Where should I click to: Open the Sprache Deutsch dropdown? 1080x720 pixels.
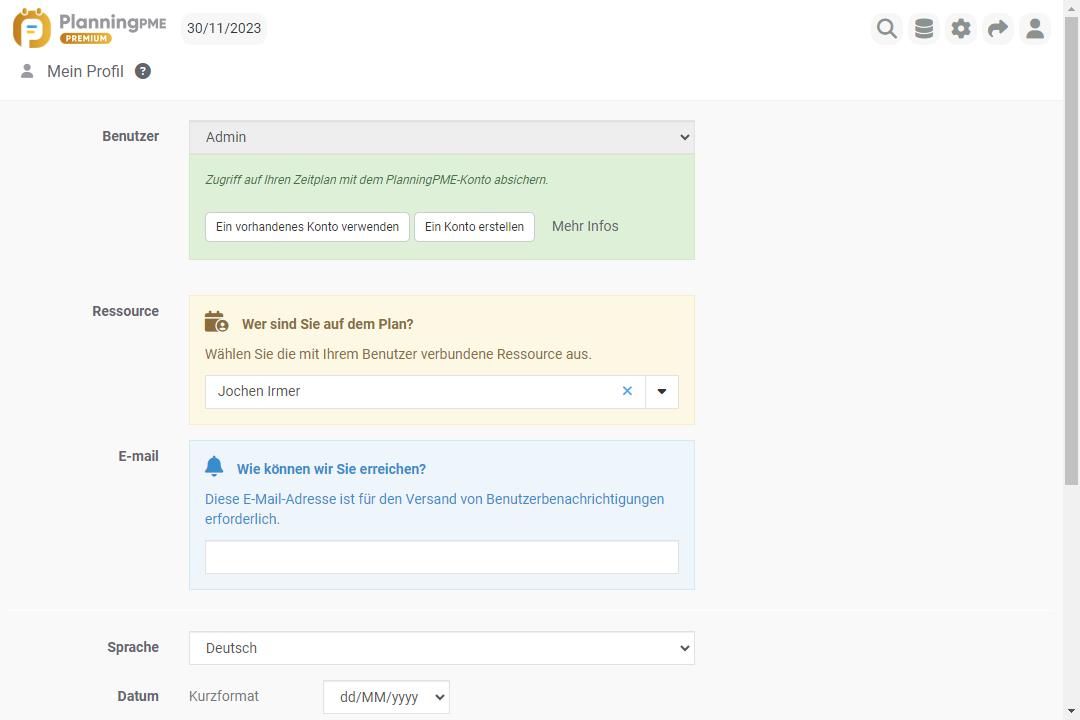coord(441,648)
